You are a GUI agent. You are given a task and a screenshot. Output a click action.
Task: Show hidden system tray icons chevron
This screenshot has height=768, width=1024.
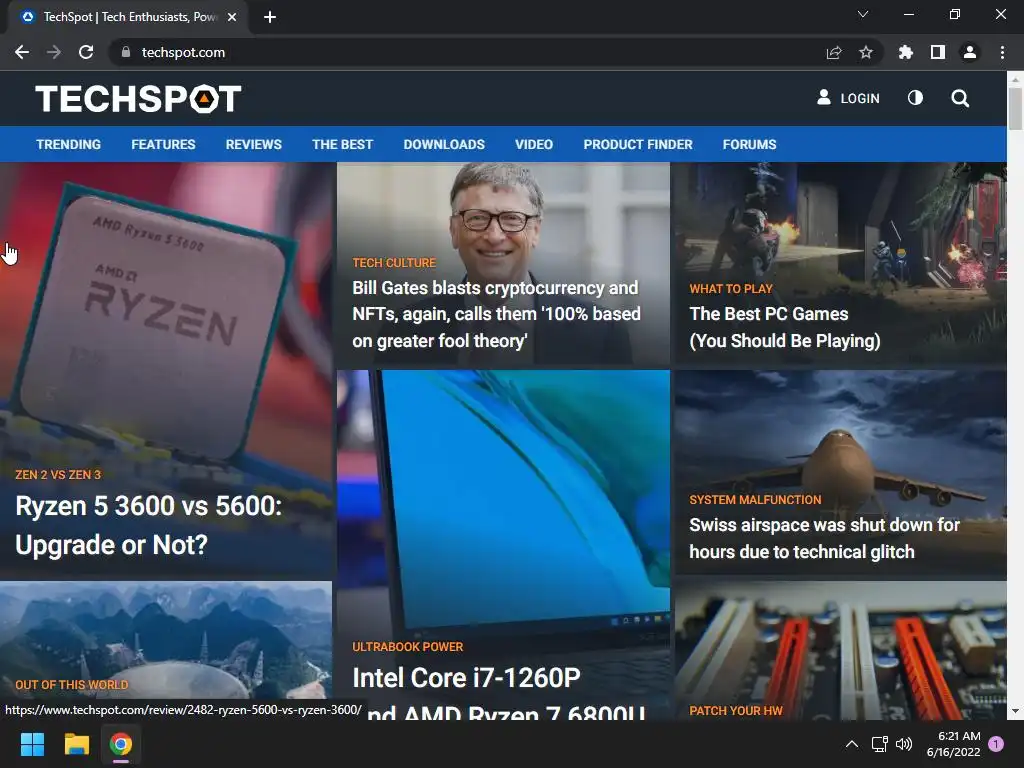852,744
